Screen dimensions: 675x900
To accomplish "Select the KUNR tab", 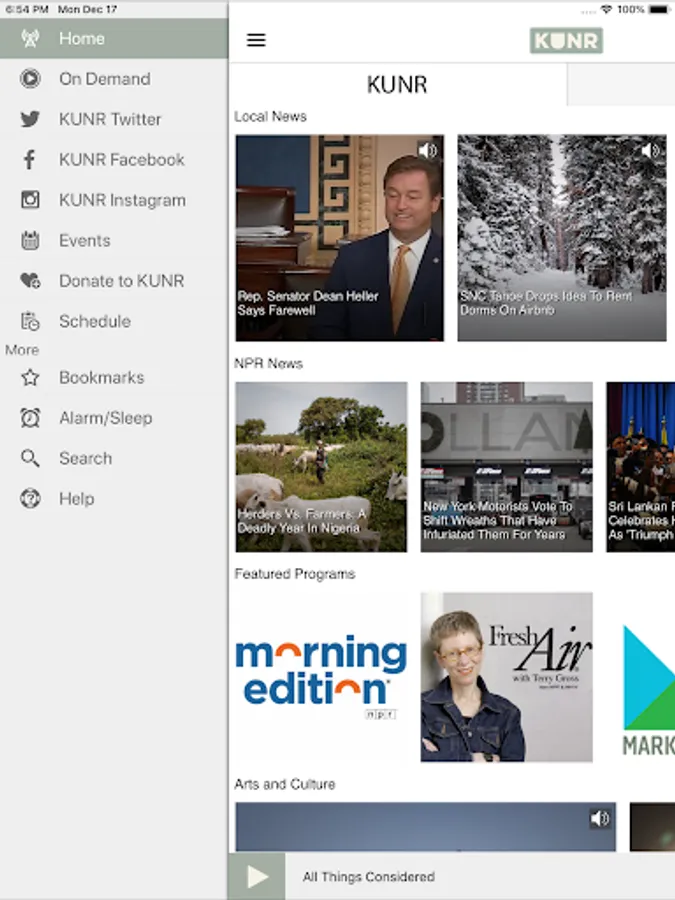I will pyautogui.click(x=397, y=84).
